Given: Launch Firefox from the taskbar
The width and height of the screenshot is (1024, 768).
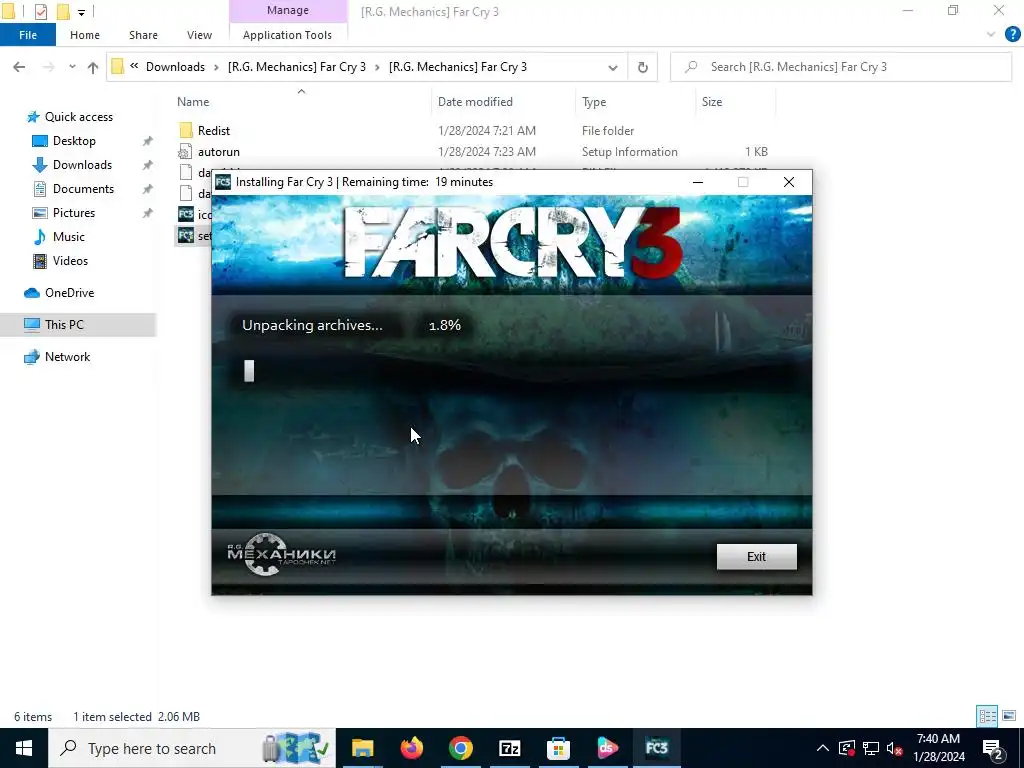Looking at the screenshot, I should click(411, 748).
